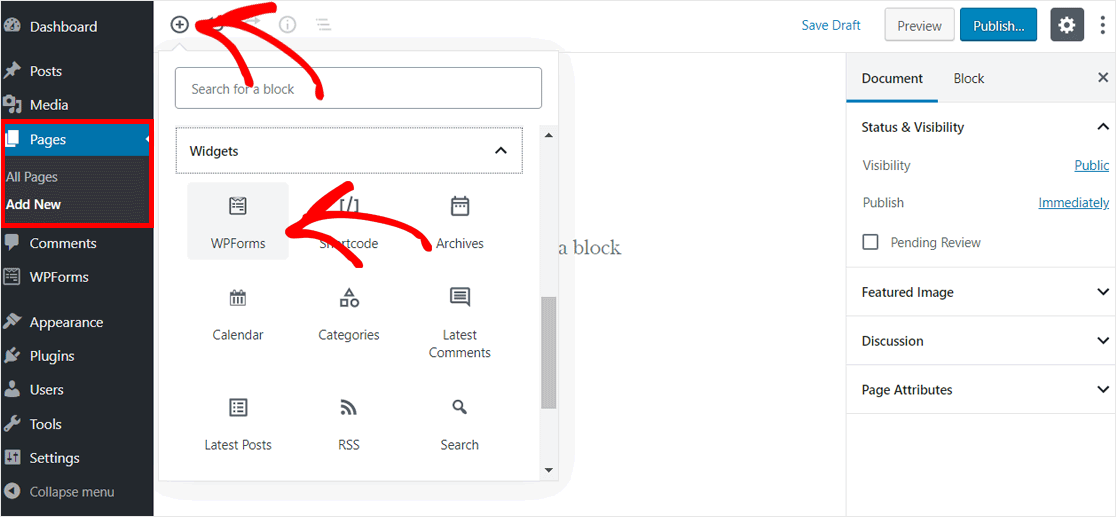Click the Add block plus icon
Screen dimensions: 1116x517
click(179, 25)
